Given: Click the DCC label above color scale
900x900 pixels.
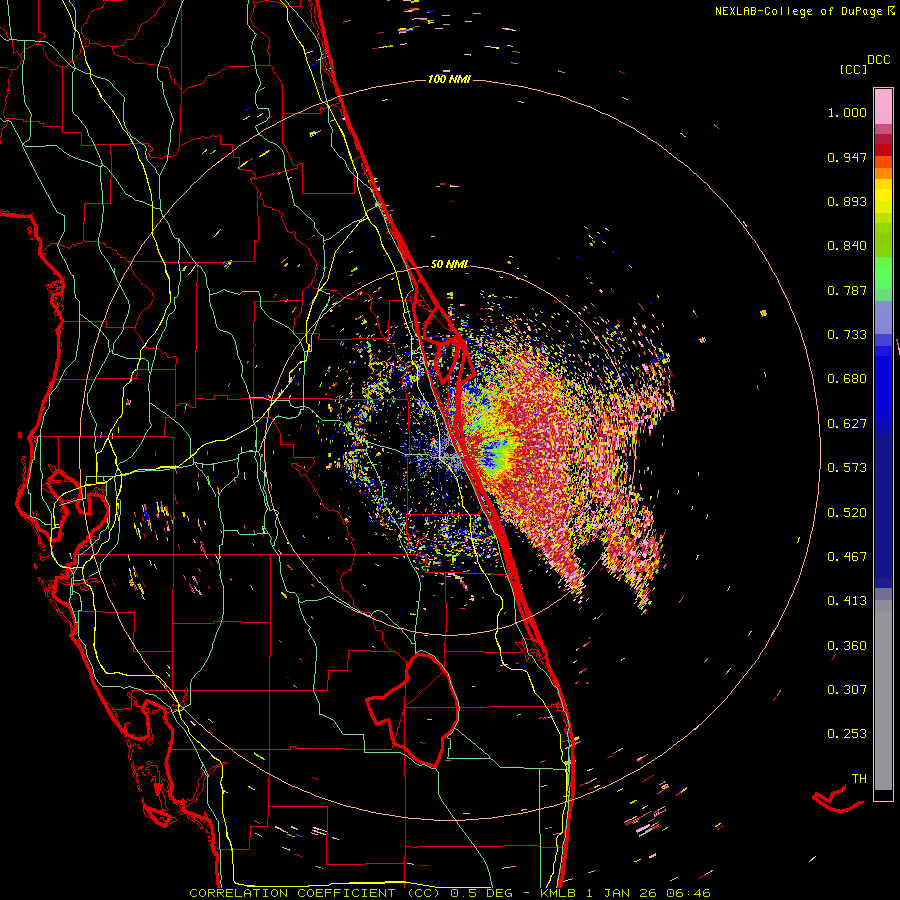Looking at the screenshot, I should point(878,60).
